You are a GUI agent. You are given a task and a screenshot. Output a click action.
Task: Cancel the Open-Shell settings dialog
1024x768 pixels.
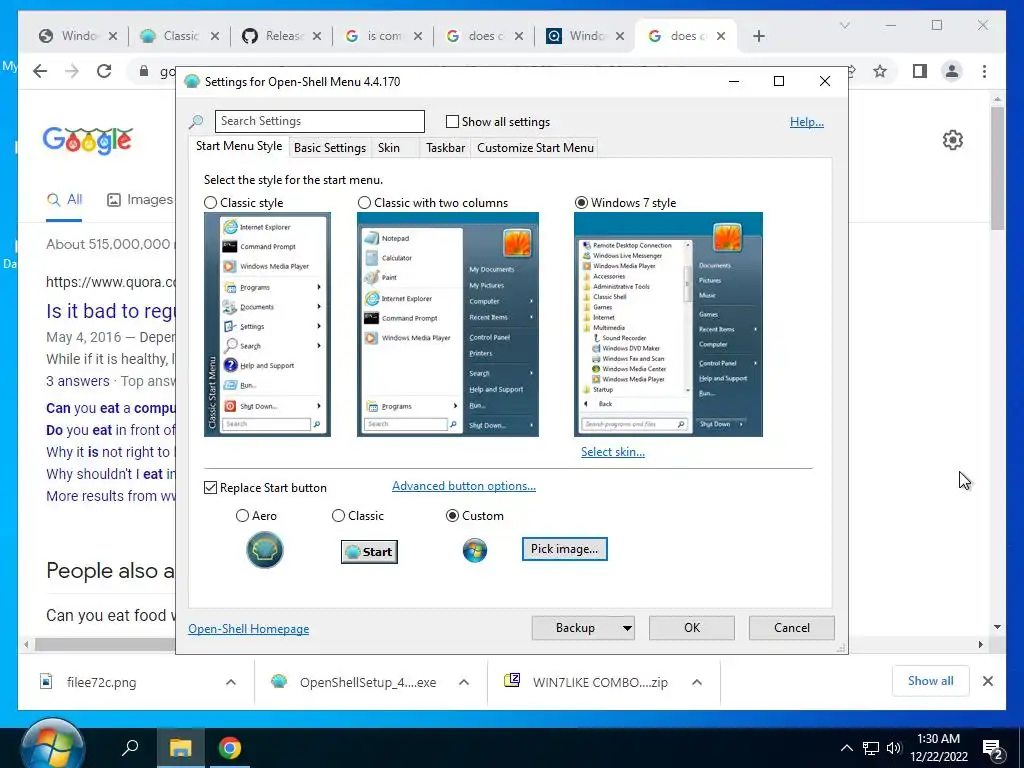coord(792,628)
